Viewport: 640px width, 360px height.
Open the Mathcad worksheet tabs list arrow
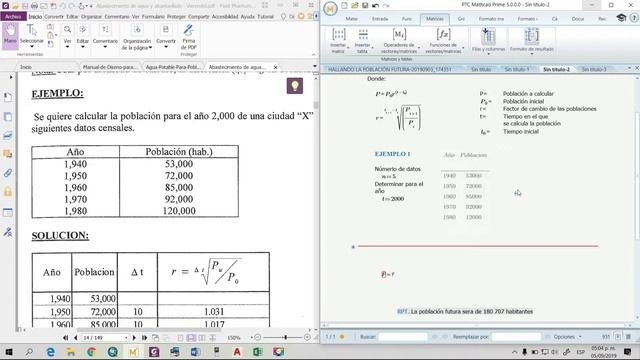pyautogui.click(x=629, y=68)
